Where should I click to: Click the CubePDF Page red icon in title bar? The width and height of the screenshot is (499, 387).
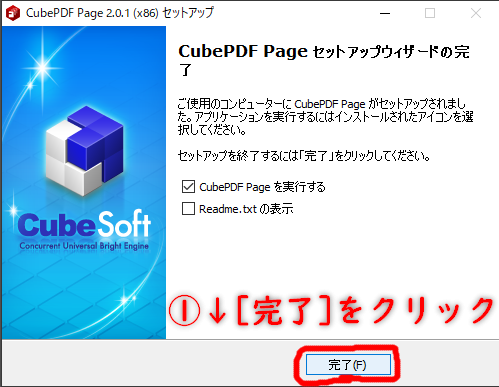(x=13, y=13)
